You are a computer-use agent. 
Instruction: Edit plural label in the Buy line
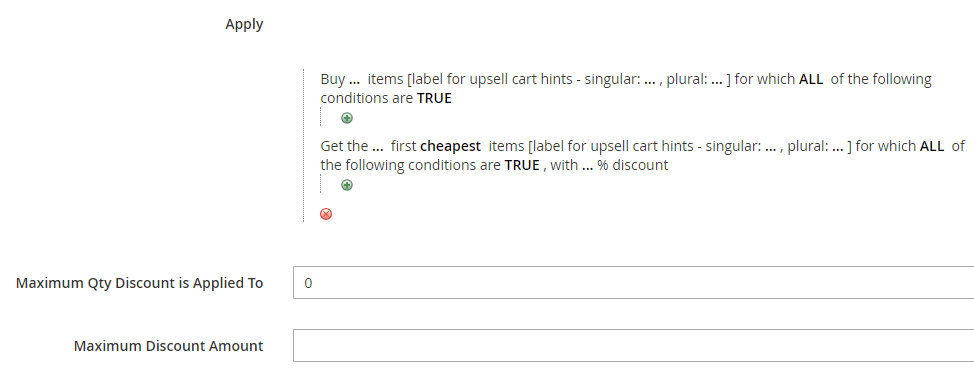tap(716, 80)
